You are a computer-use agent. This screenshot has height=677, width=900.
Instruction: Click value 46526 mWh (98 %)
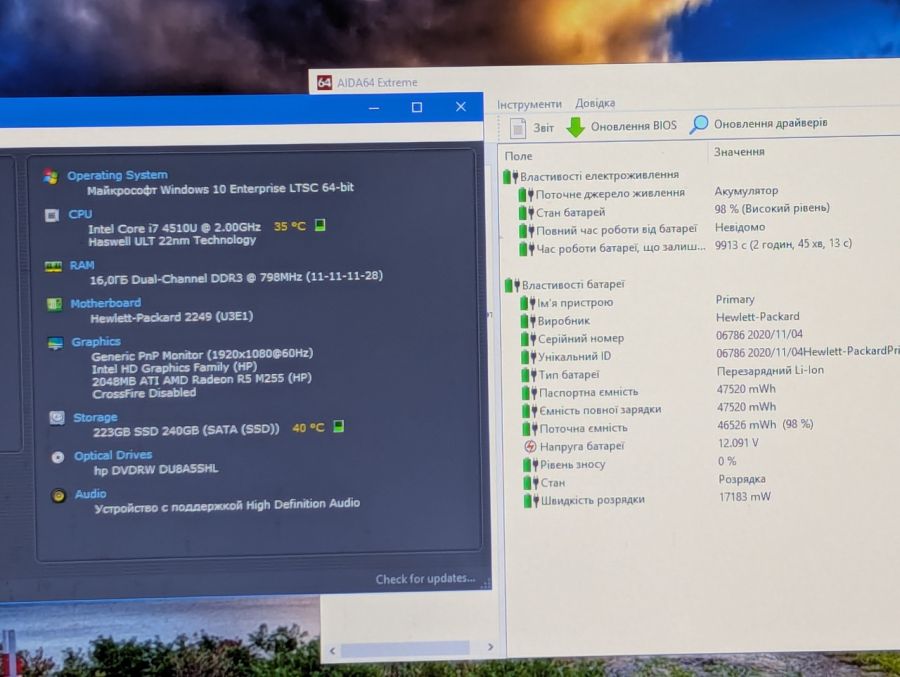click(x=765, y=424)
